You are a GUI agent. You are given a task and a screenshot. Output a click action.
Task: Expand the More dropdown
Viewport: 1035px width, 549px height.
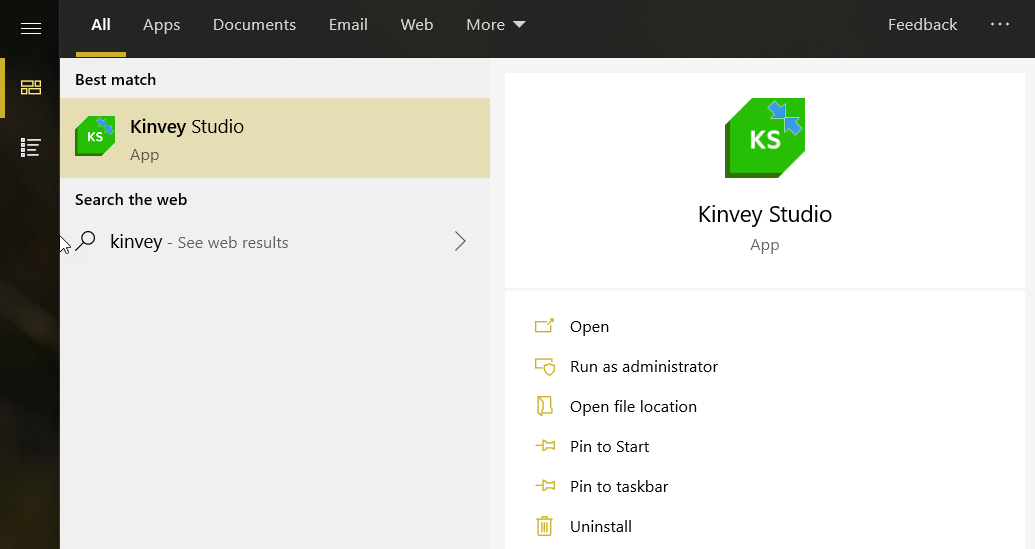(496, 25)
